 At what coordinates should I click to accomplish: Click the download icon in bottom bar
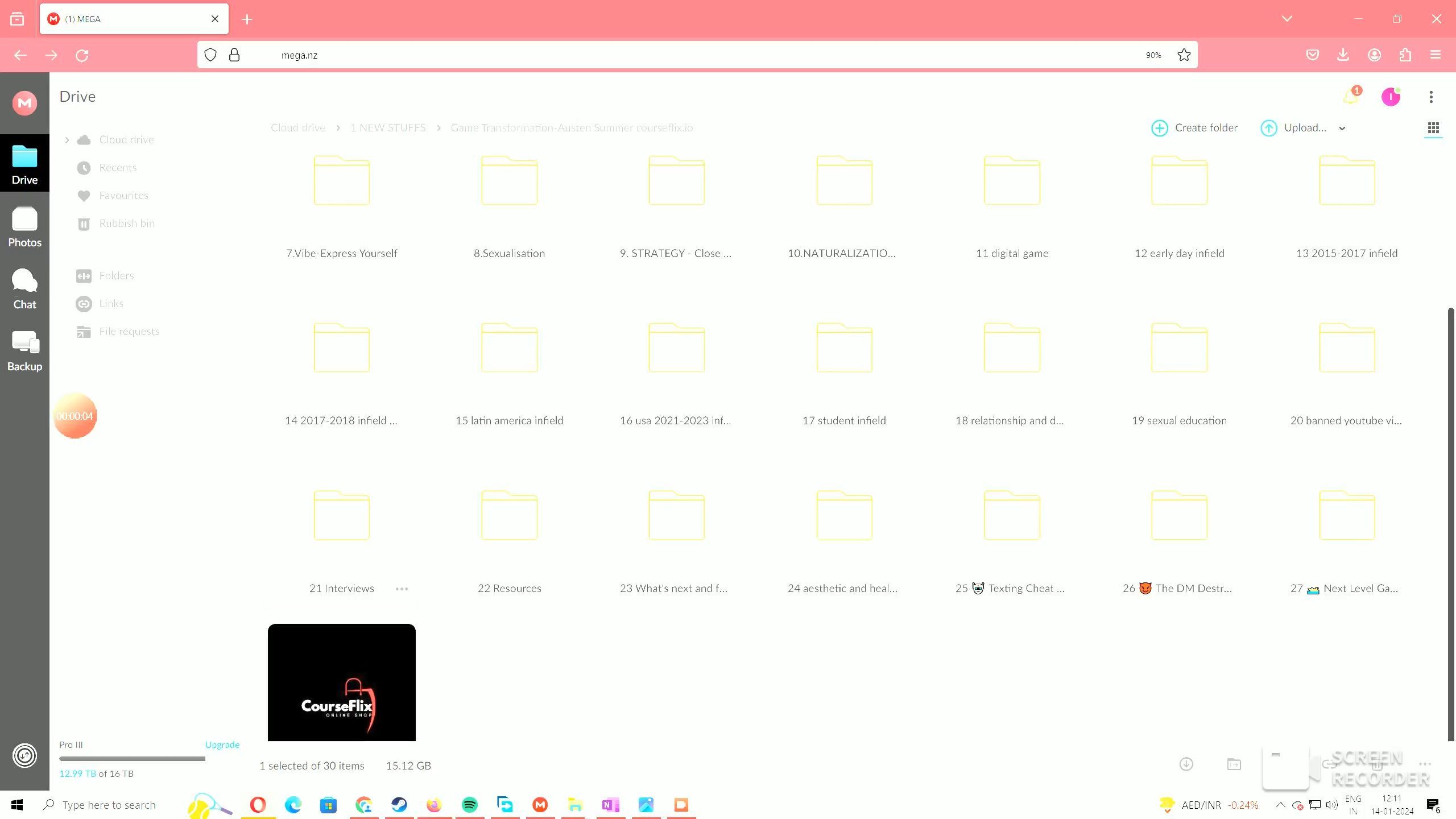(x=1186, y=764)
